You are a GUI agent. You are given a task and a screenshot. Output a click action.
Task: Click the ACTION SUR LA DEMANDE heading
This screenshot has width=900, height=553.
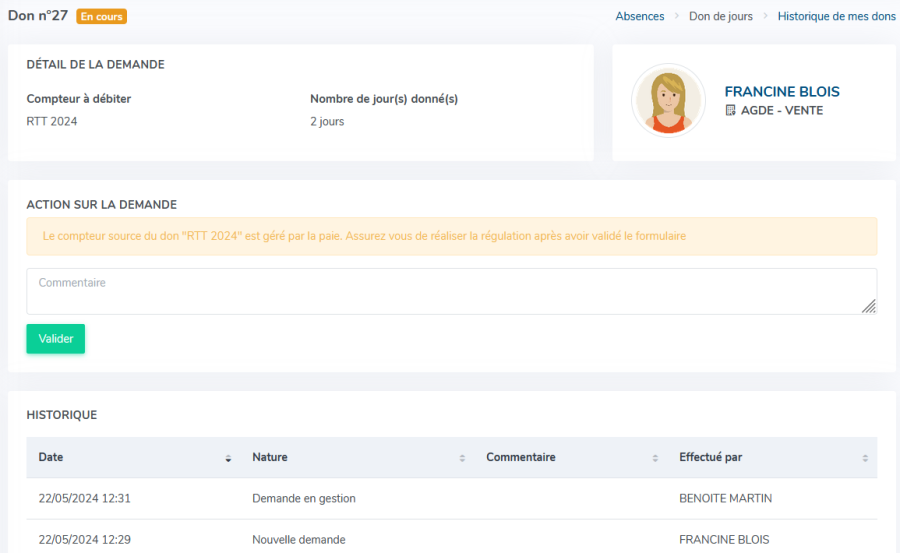pyautogui.click(x=102, y=205)
